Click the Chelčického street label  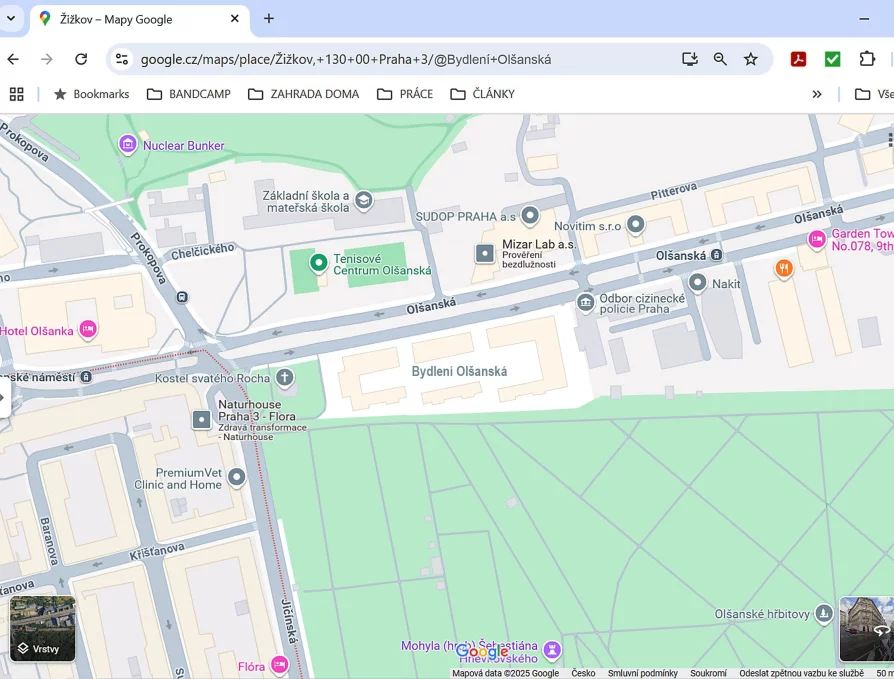pos(202,251)
